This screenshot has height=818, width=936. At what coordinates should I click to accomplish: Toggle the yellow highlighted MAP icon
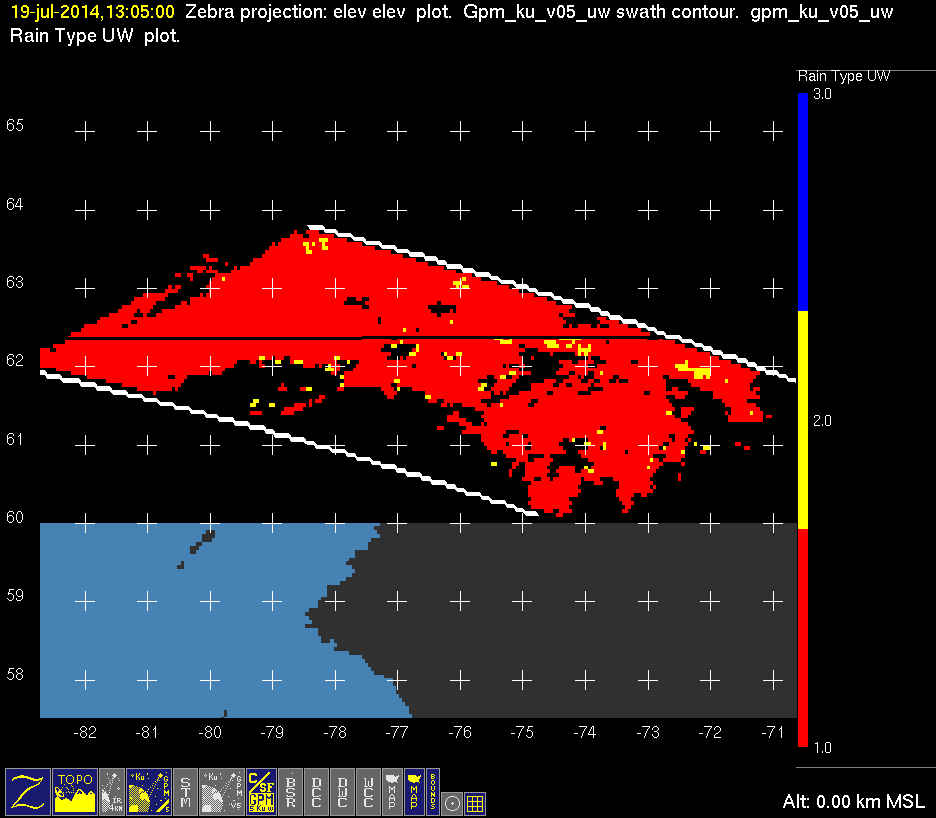(413, 790)
